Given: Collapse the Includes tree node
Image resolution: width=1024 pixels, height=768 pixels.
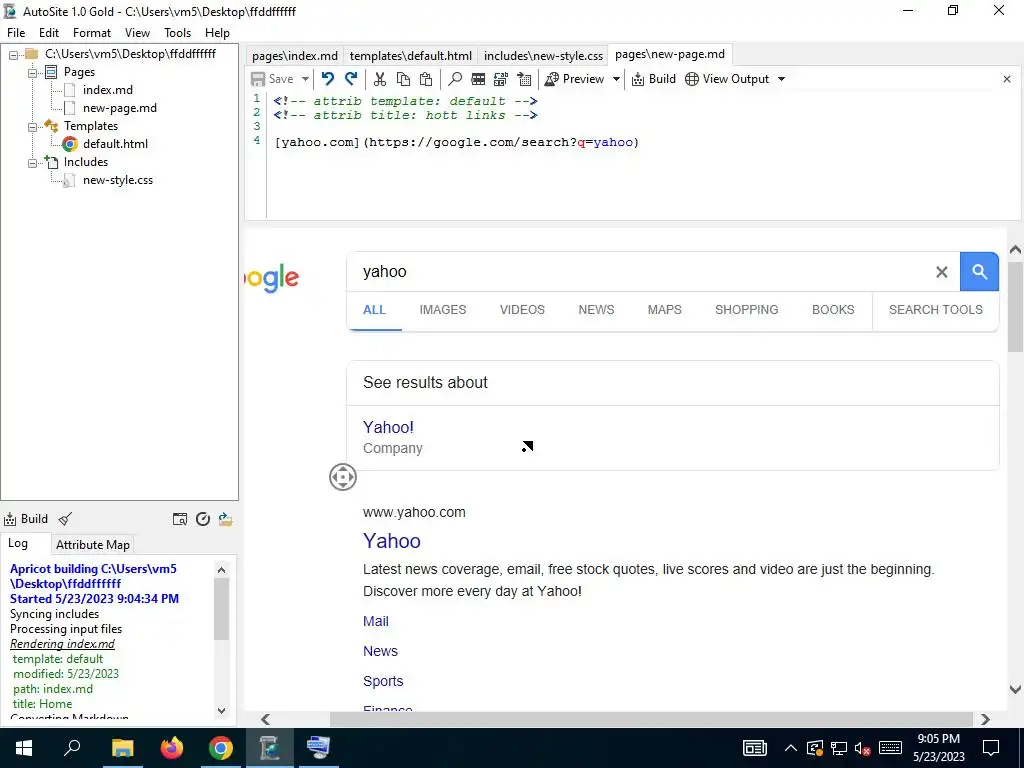Looking at the screenshot, I should click(32, 163).
